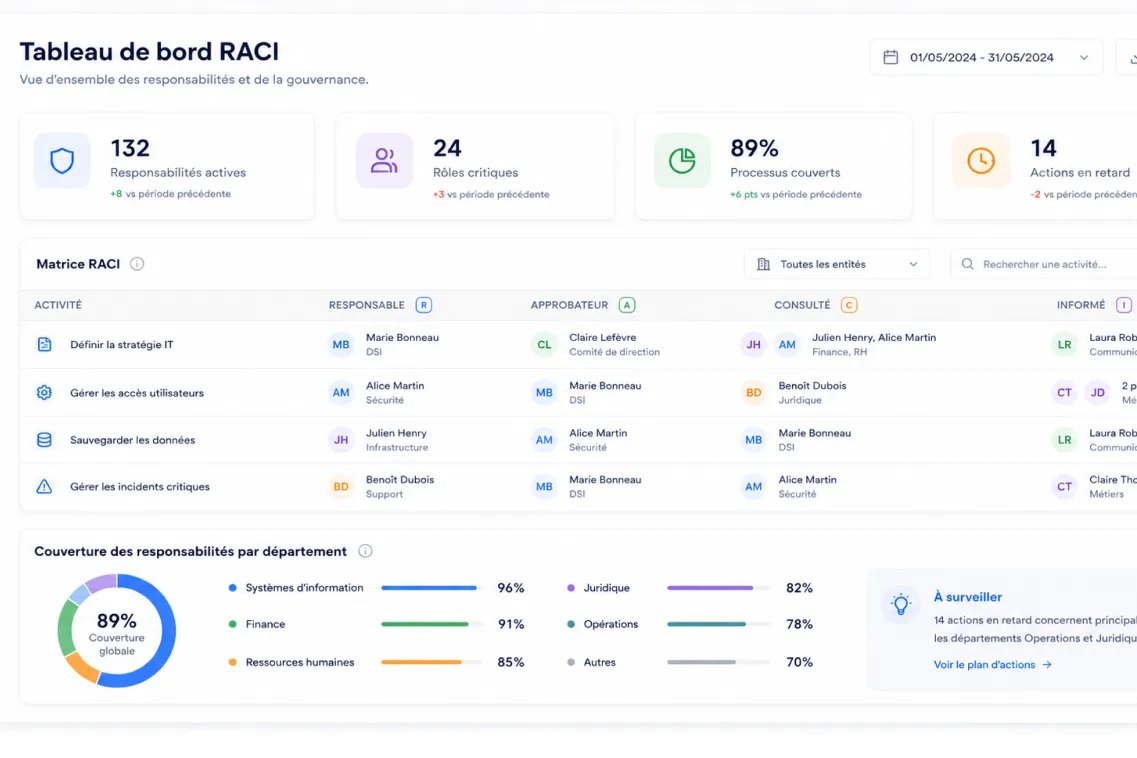Viewport: 1137px width, 758px height.
Task: Click the Autres legend entry
Action: (591, 662)
